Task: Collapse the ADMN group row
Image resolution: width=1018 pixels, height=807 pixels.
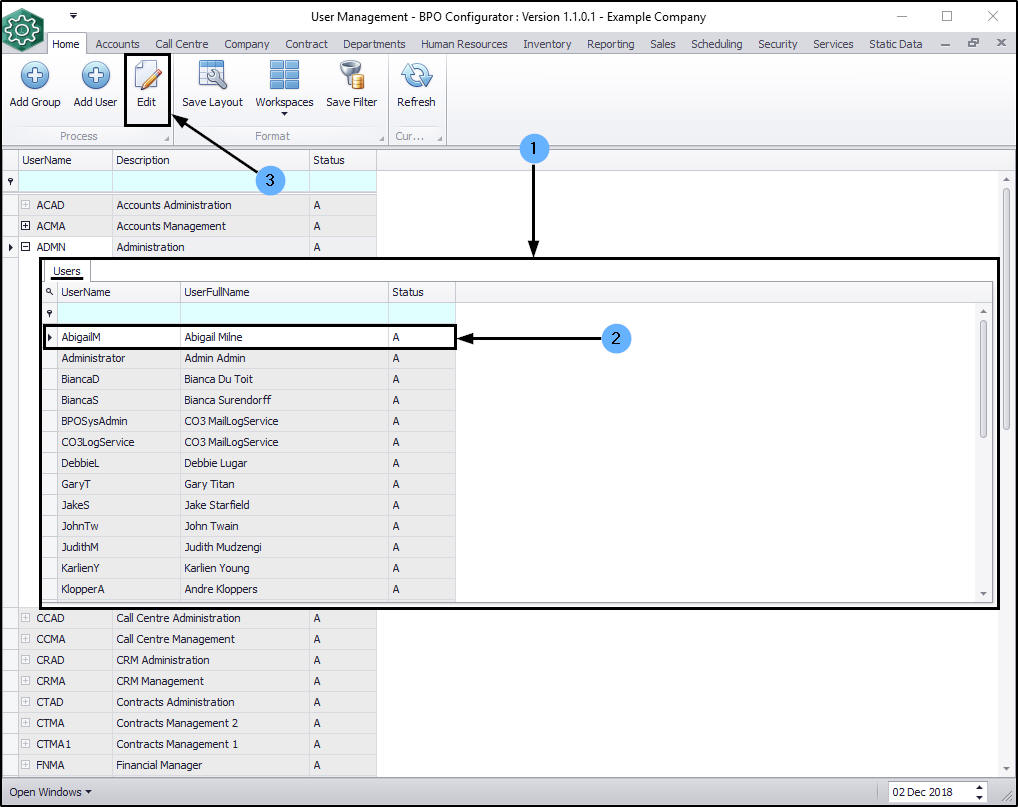Action: pos(25,247)
